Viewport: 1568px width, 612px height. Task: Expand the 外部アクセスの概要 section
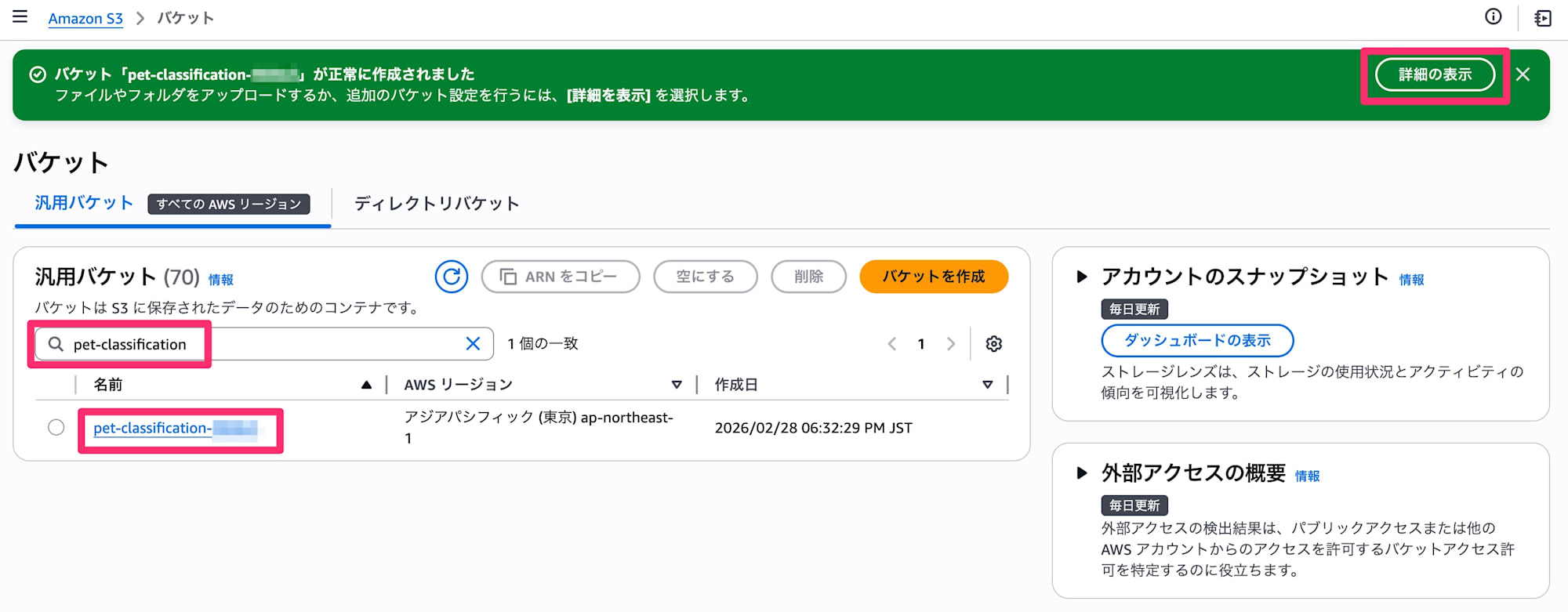coord(1082,473)
